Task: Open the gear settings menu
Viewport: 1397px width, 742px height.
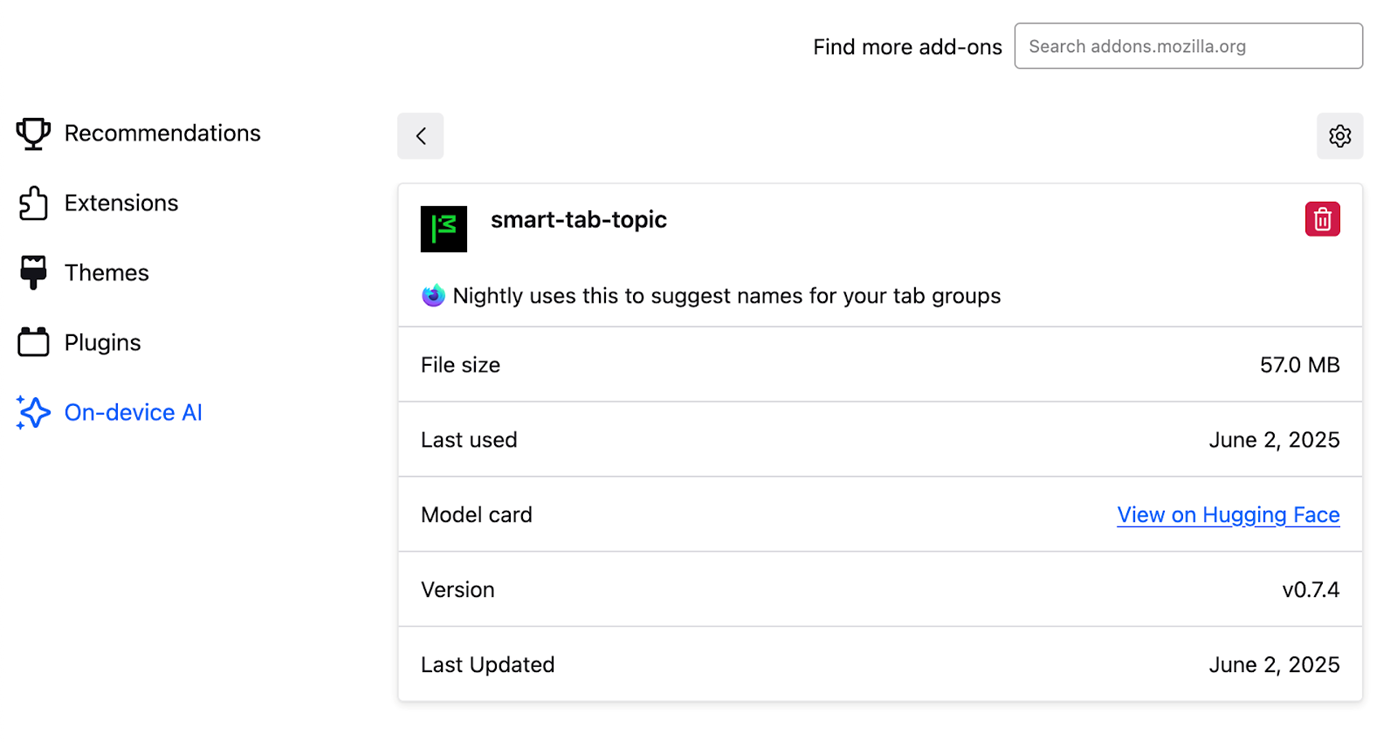Action: click(1340, 136)
